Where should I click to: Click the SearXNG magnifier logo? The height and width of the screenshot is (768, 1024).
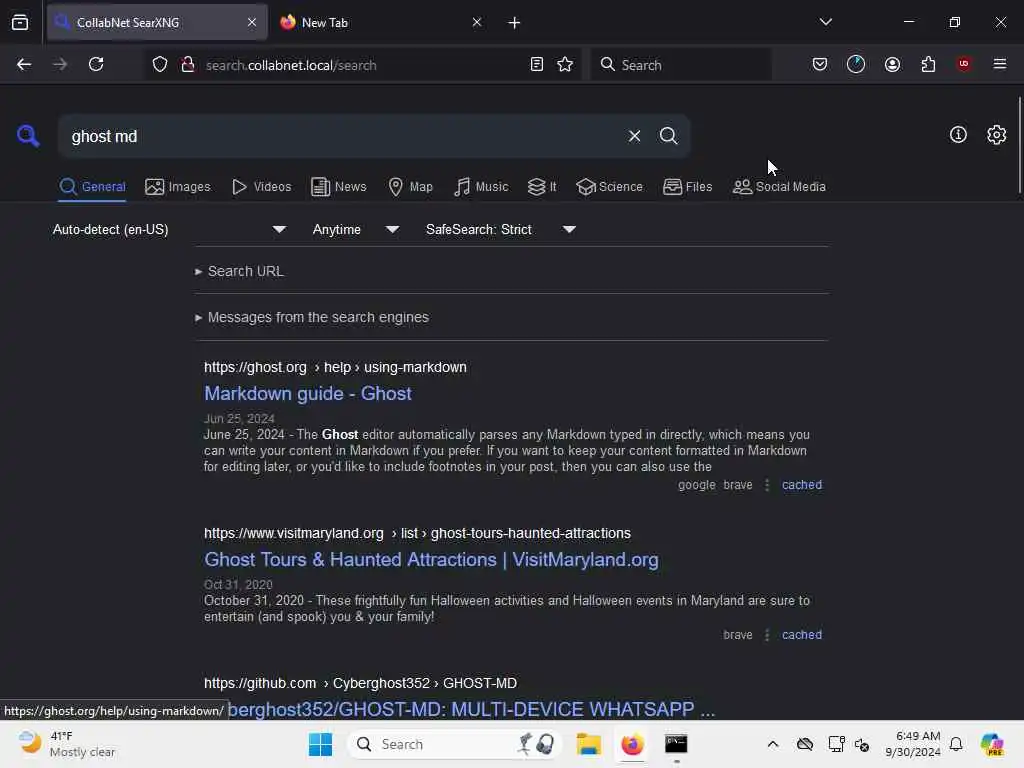coord(28,136)
